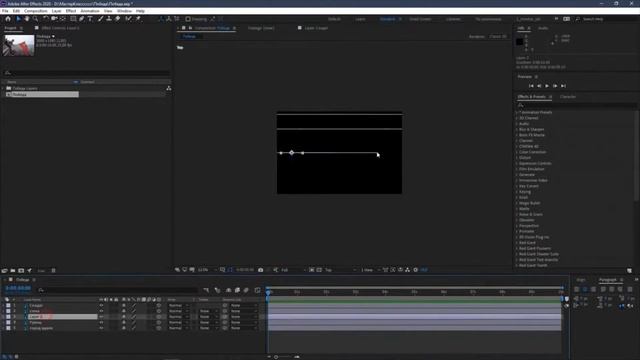
Task: Click the Search Help field
Action: (x=606, y=19)
